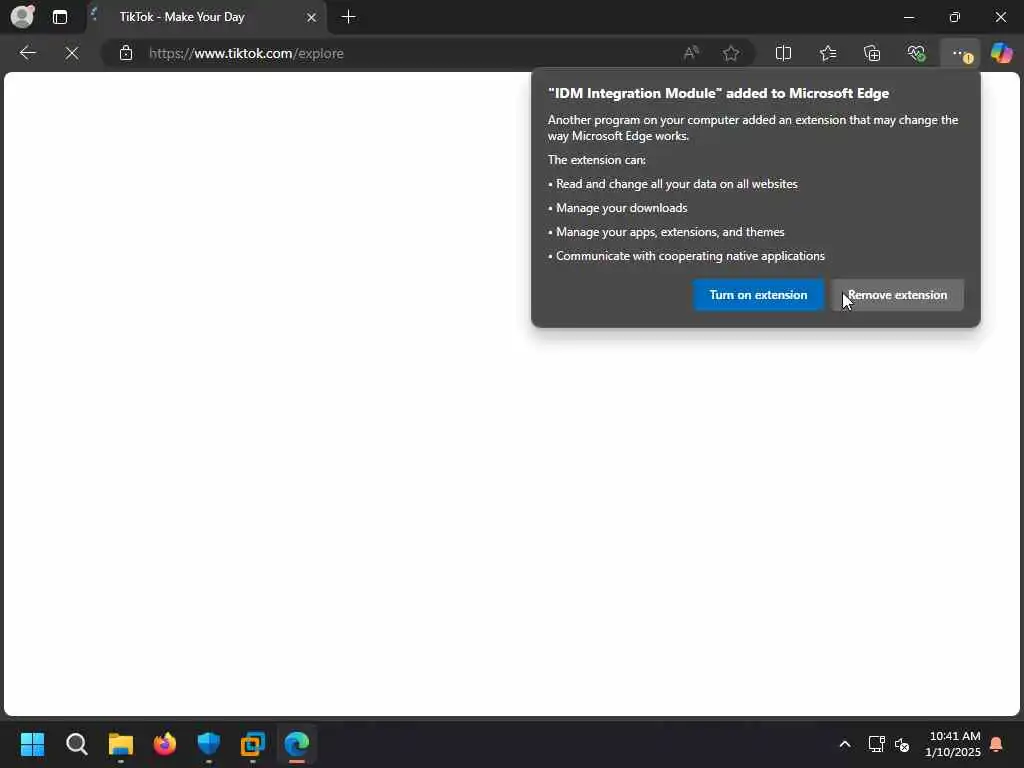
Task: Minimize the Edge window
Action: click(909, 17)
